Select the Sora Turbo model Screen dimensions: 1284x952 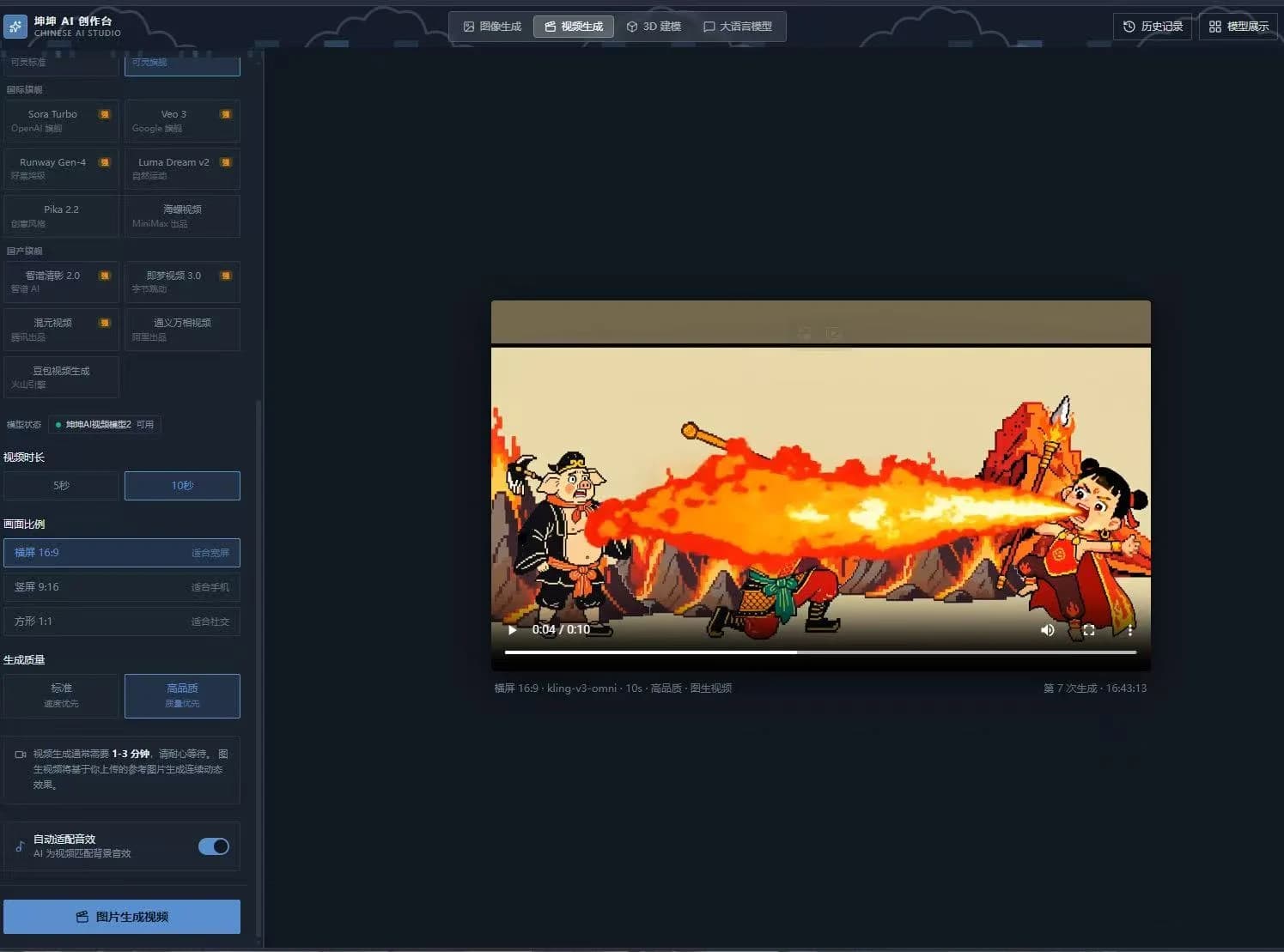[x=61, y=121]
